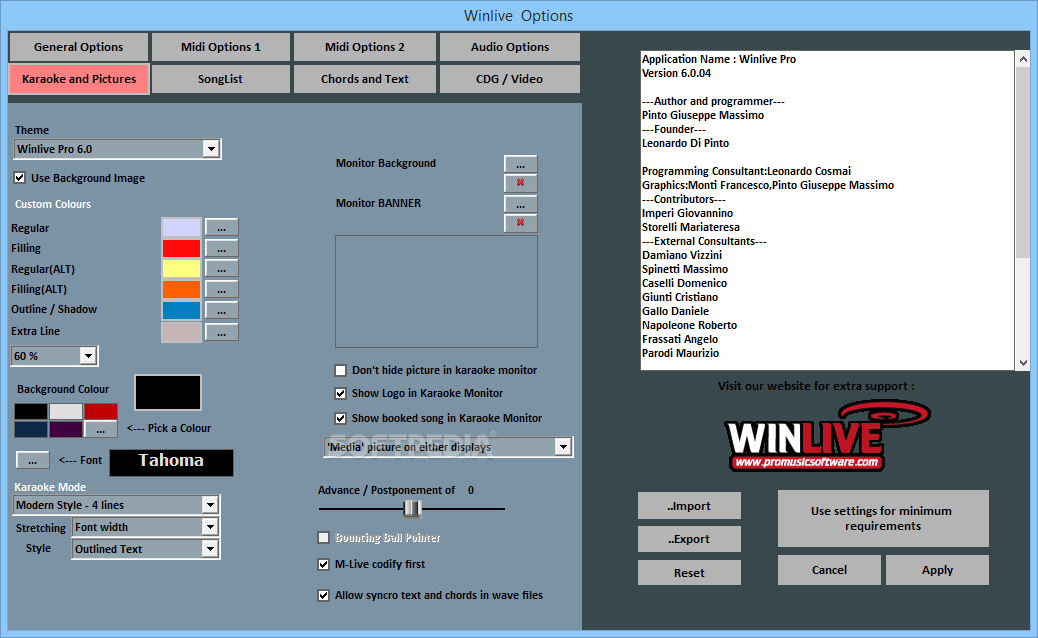Pick the dark navy background colour preset

point(31,430)
